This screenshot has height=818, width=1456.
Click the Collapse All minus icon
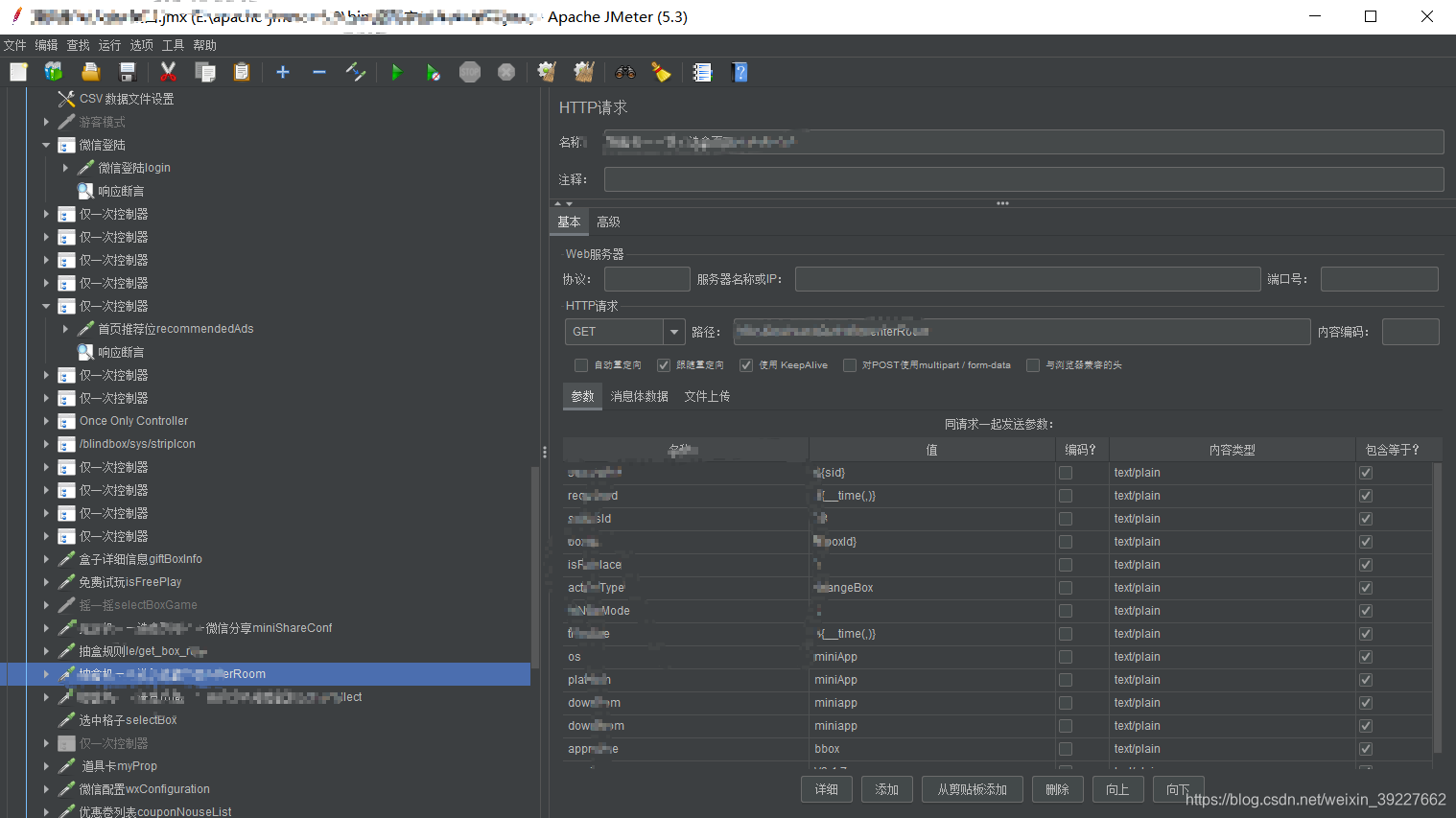(x=319, y=72)
